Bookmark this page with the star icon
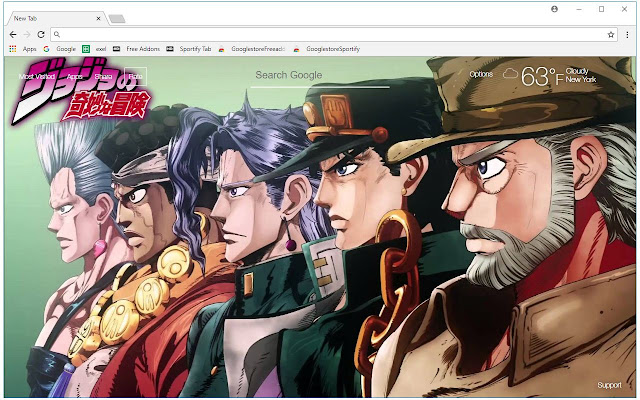Image resolution: width=640 pixels, height=400 pixels. coord(611,35)
